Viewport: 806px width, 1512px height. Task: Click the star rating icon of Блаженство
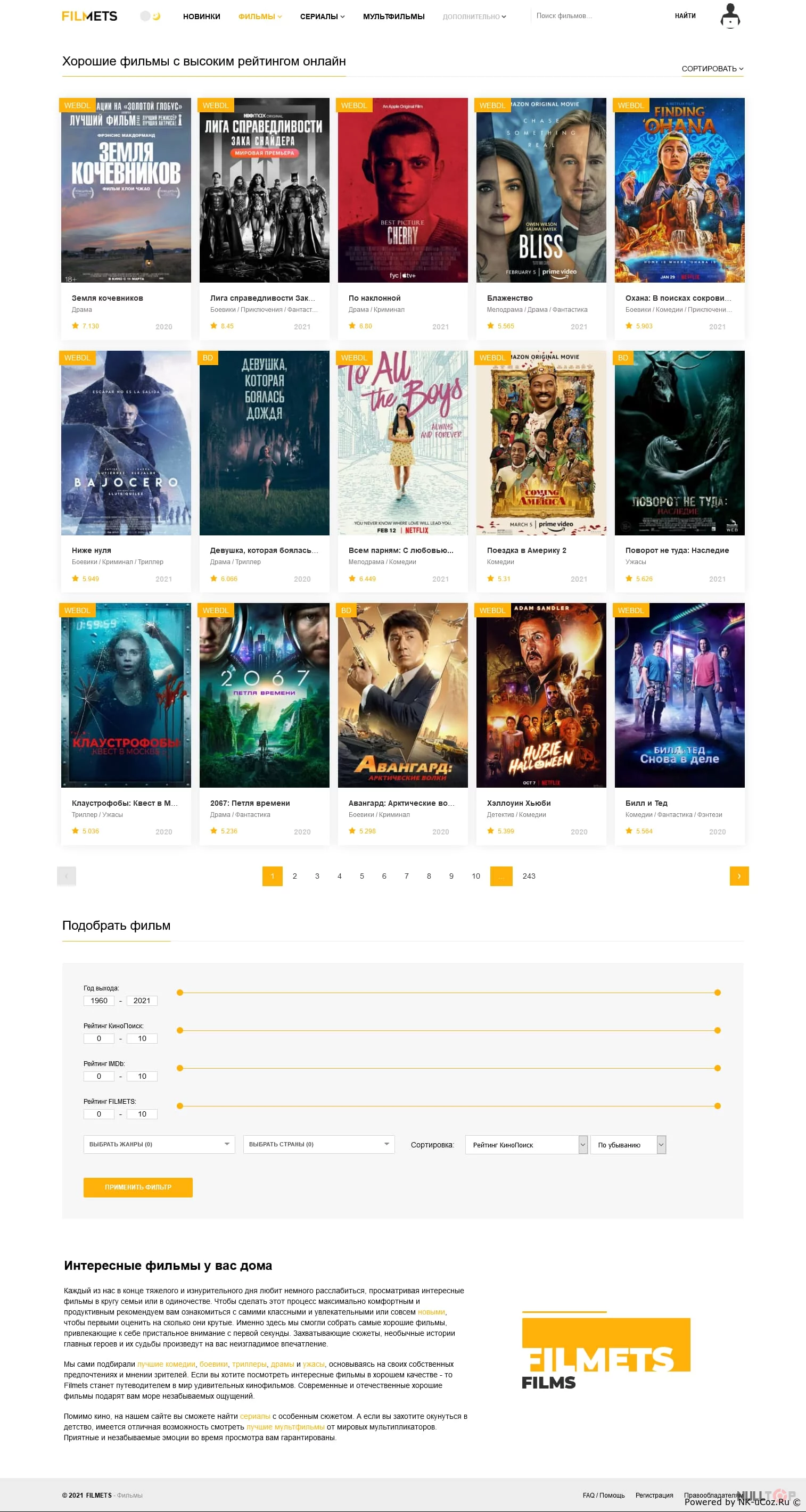tap(490, 326)
